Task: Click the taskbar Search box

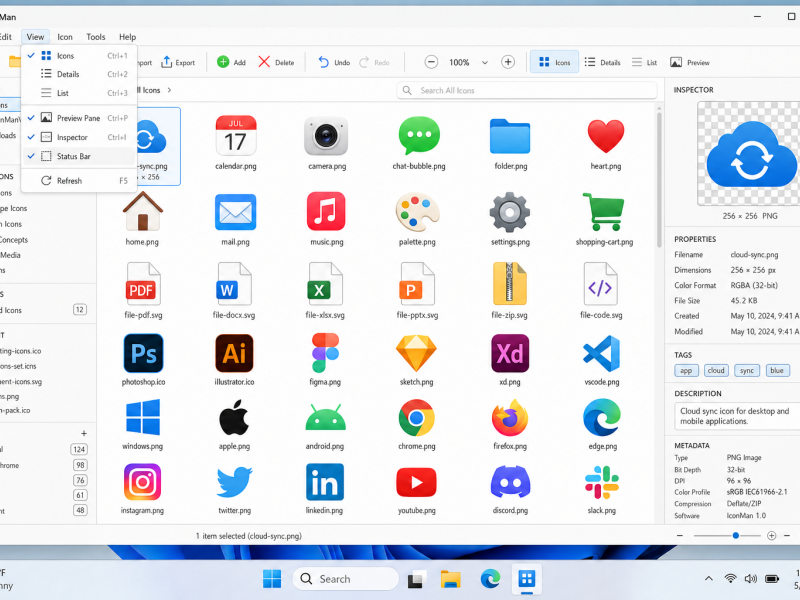Action: tap(345, 579)
